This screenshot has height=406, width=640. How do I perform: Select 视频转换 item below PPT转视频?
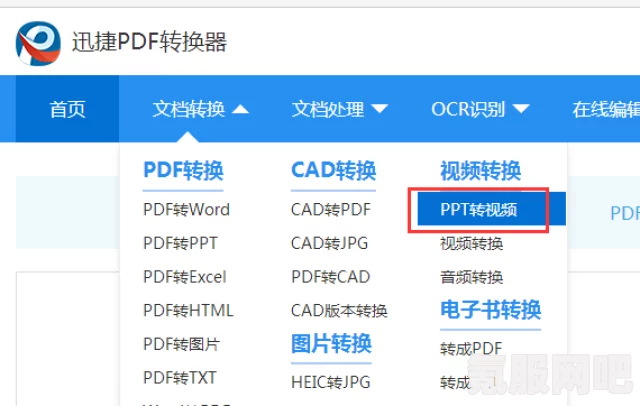point(471,244)
